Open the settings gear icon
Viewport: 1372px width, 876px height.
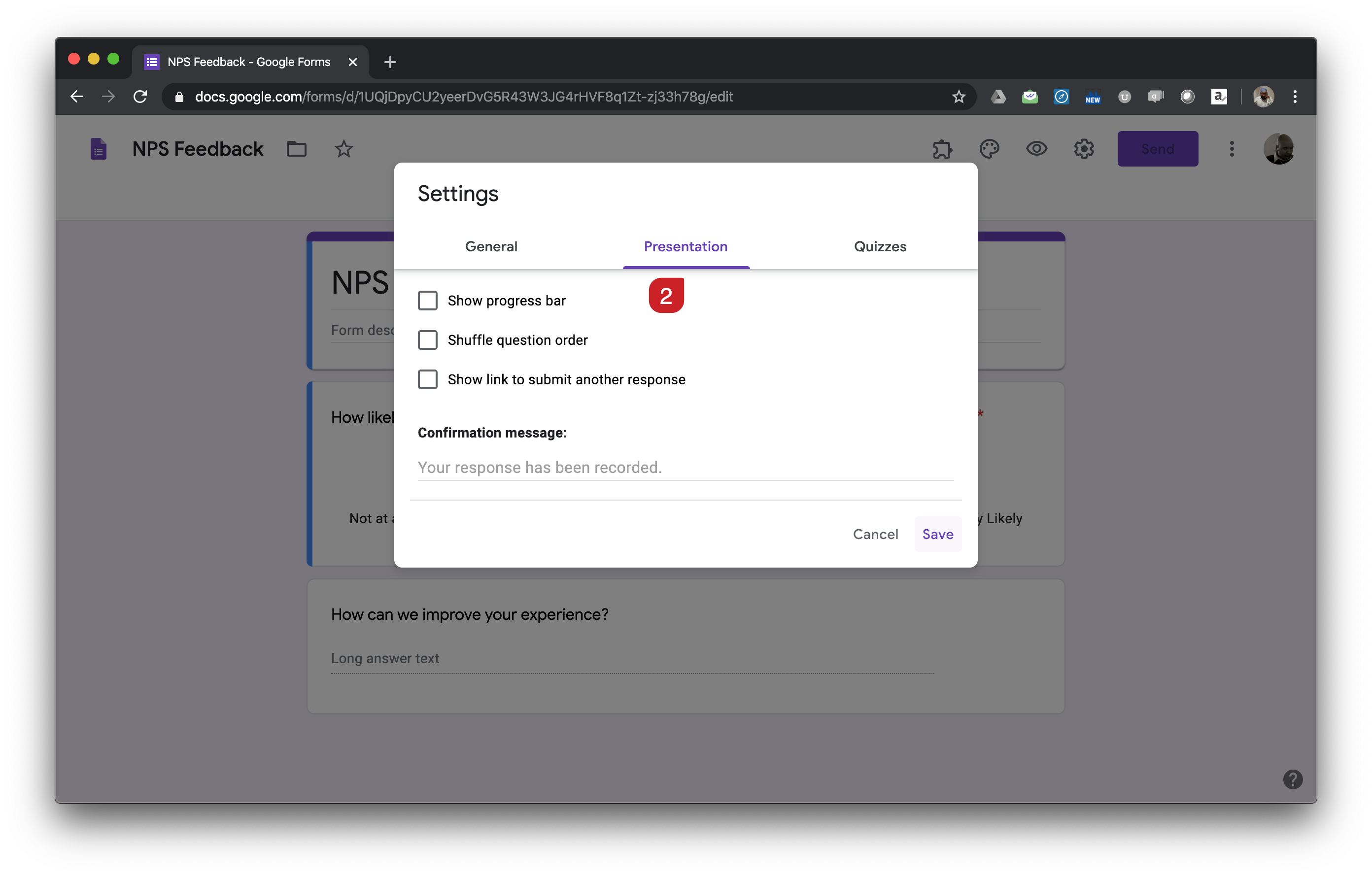1084,149
